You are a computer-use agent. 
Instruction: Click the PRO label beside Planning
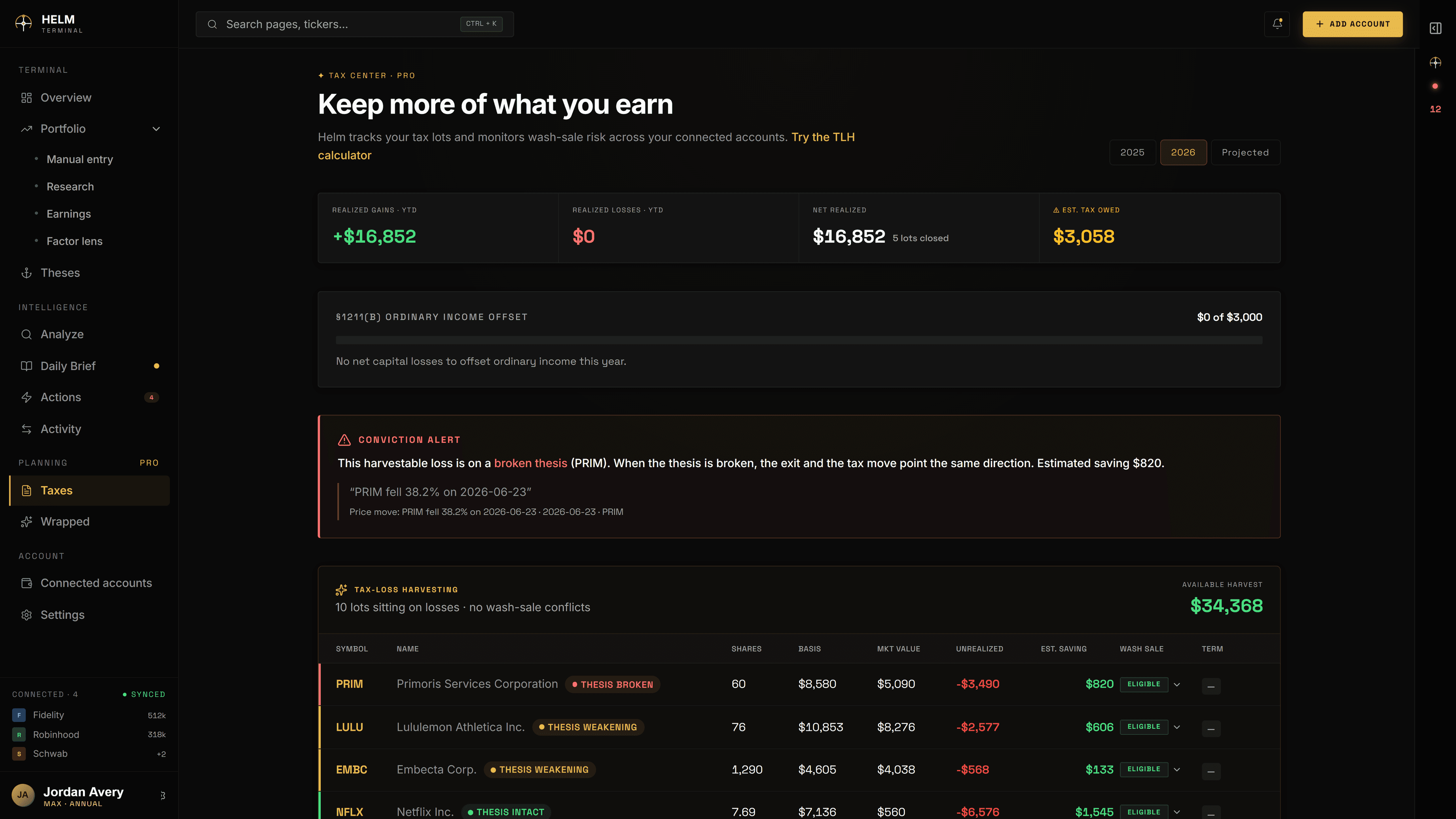pyautogui.click(x=149, y=463)
